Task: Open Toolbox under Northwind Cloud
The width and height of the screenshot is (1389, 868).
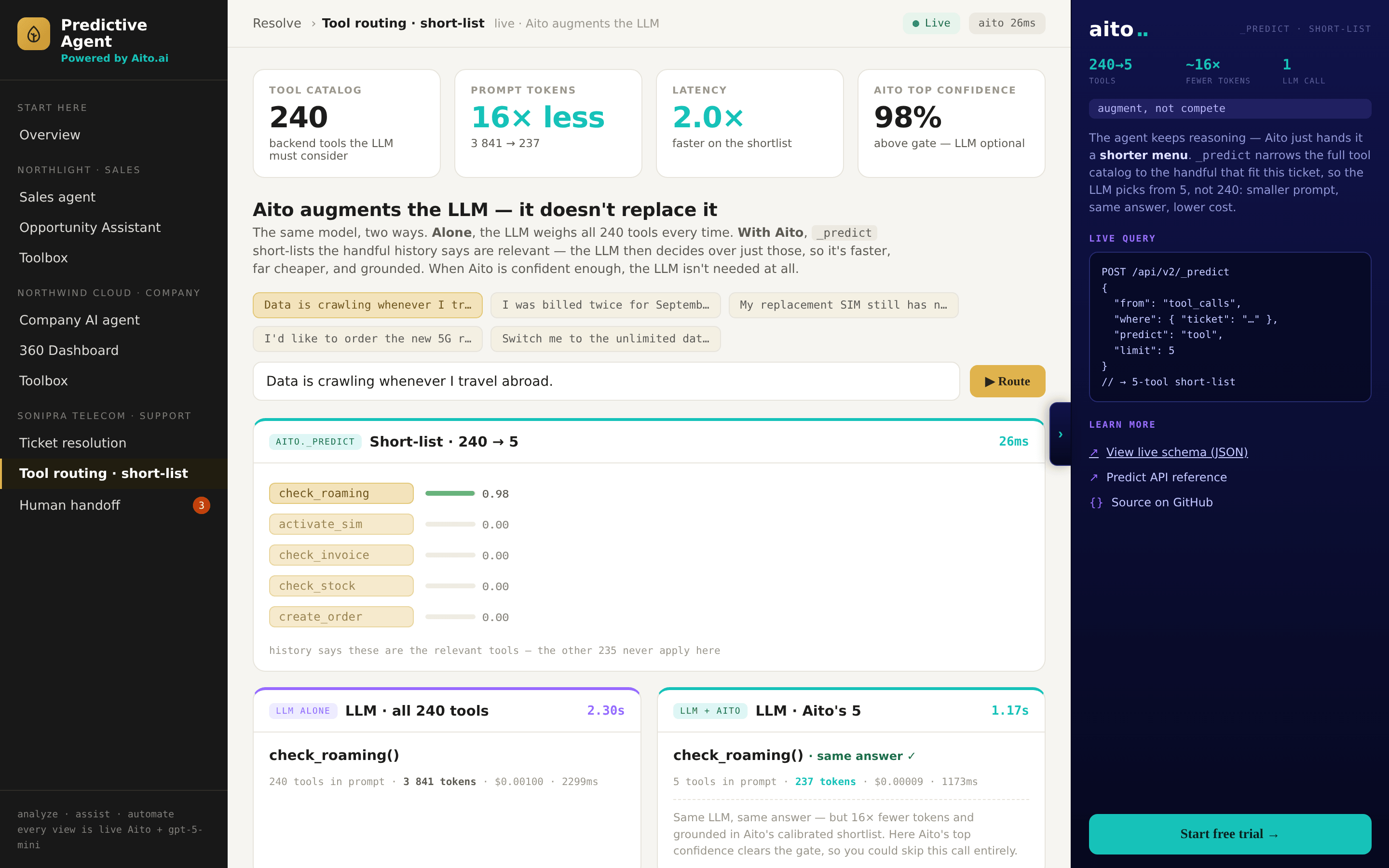Action: [114, 380]
